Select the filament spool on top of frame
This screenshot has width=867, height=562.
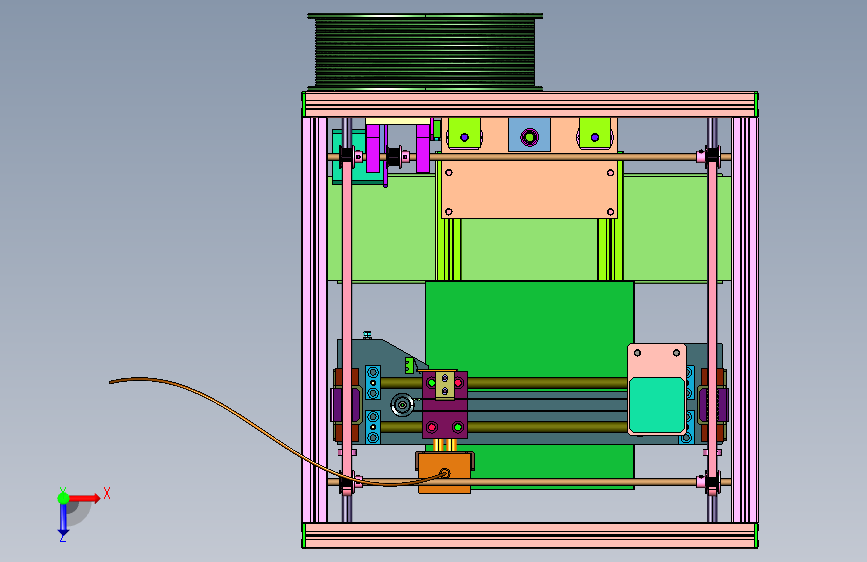425,52
